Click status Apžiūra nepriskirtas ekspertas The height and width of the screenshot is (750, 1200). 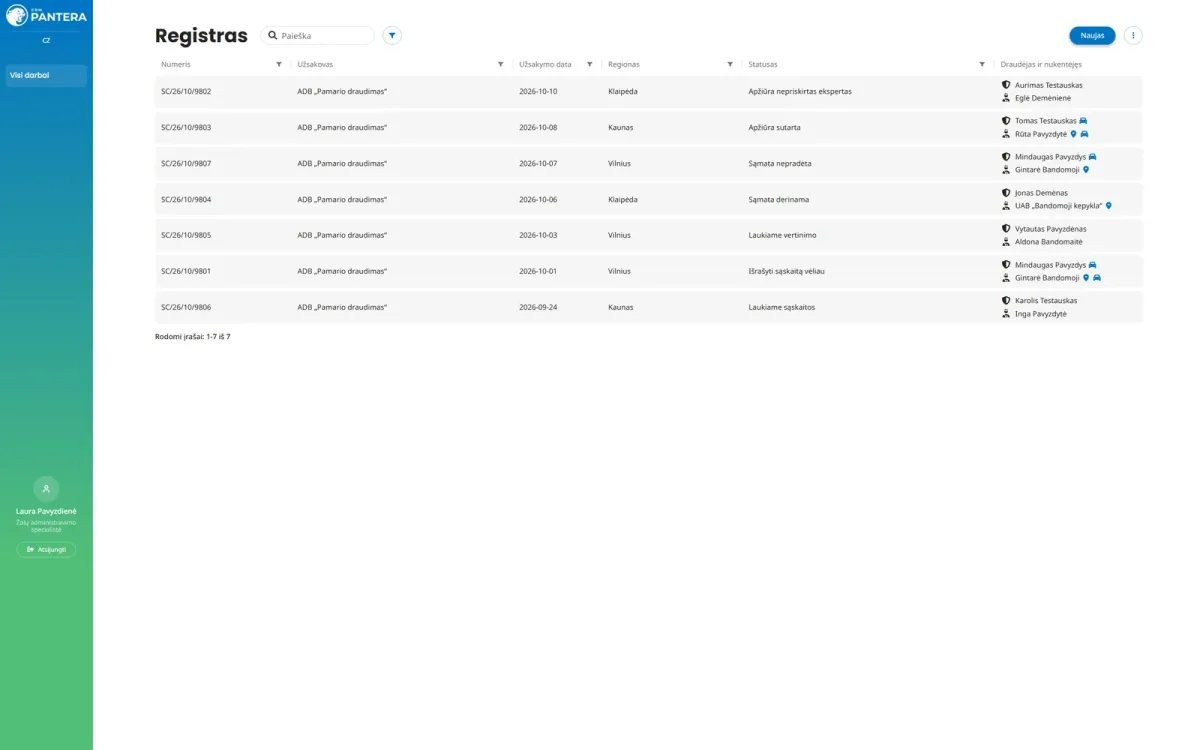(x=800, y=92)
